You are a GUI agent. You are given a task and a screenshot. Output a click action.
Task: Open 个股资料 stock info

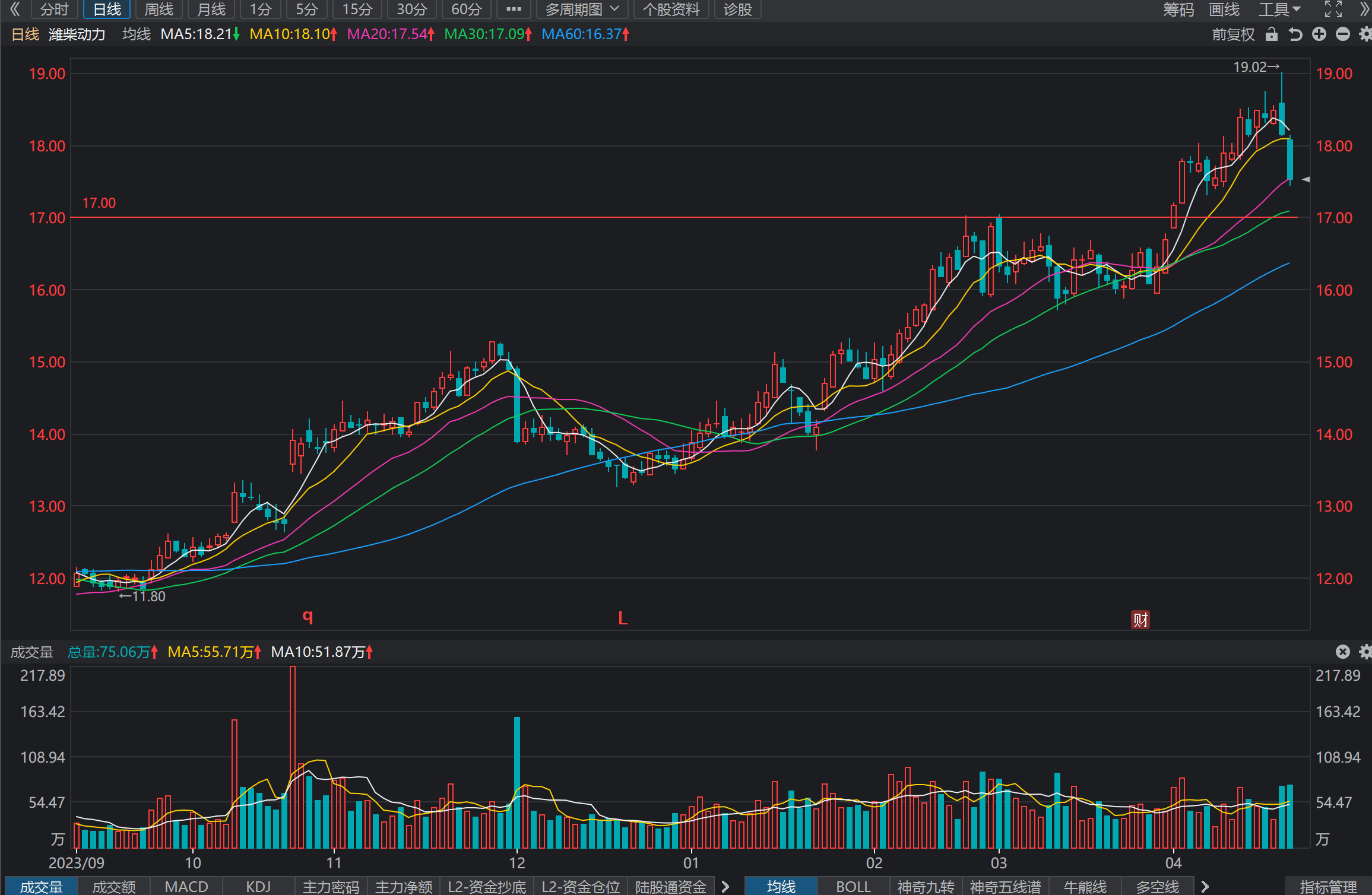(671, 9)
